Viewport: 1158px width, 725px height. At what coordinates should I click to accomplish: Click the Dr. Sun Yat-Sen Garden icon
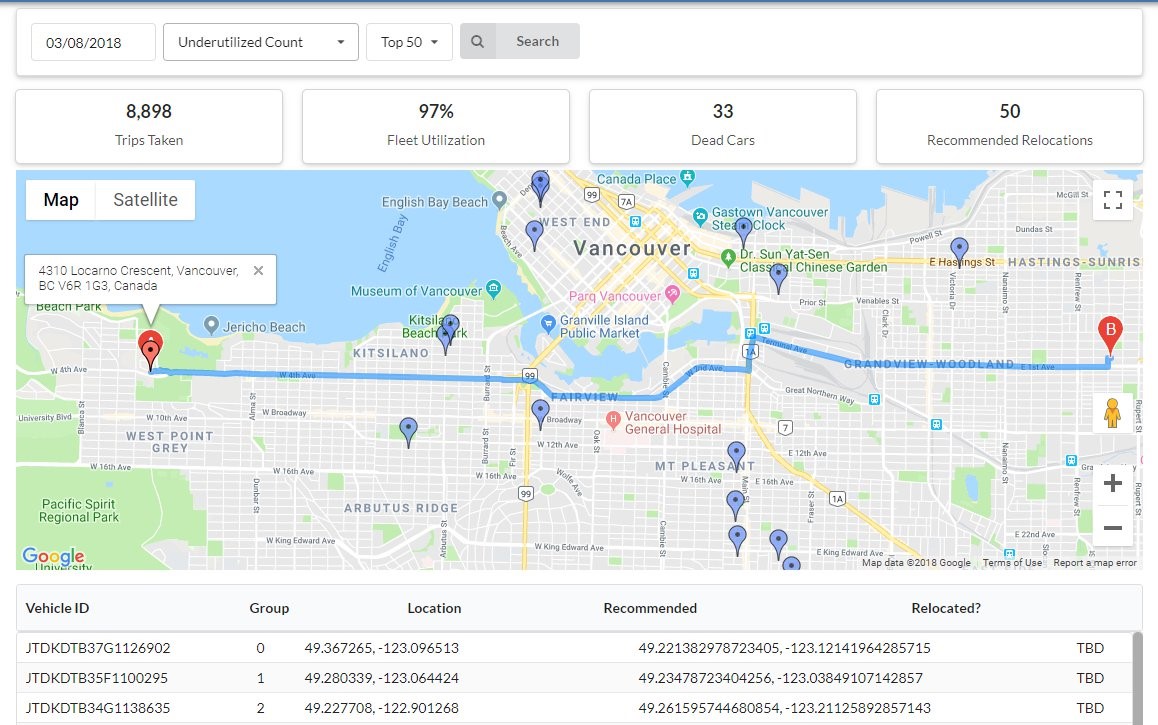[x=728, y=258]
